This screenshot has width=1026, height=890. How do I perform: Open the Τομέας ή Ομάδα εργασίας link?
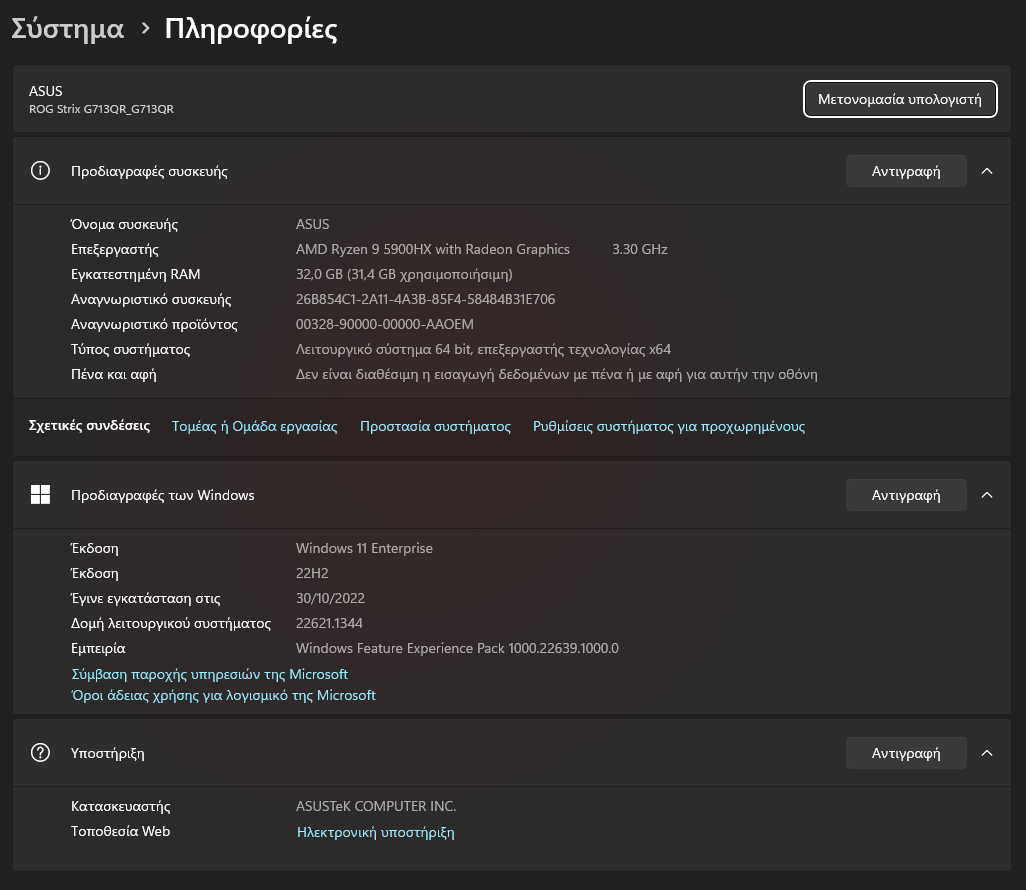[255, 426]
